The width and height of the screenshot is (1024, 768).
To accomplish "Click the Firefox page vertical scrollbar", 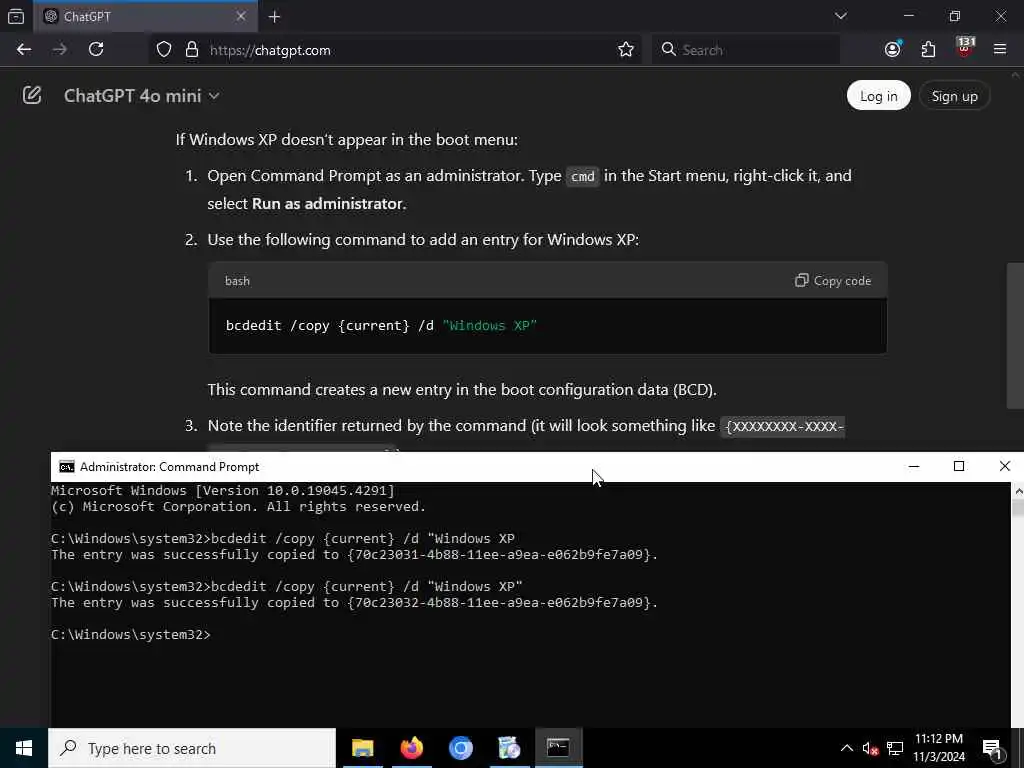I will (x=1015, y=336).
